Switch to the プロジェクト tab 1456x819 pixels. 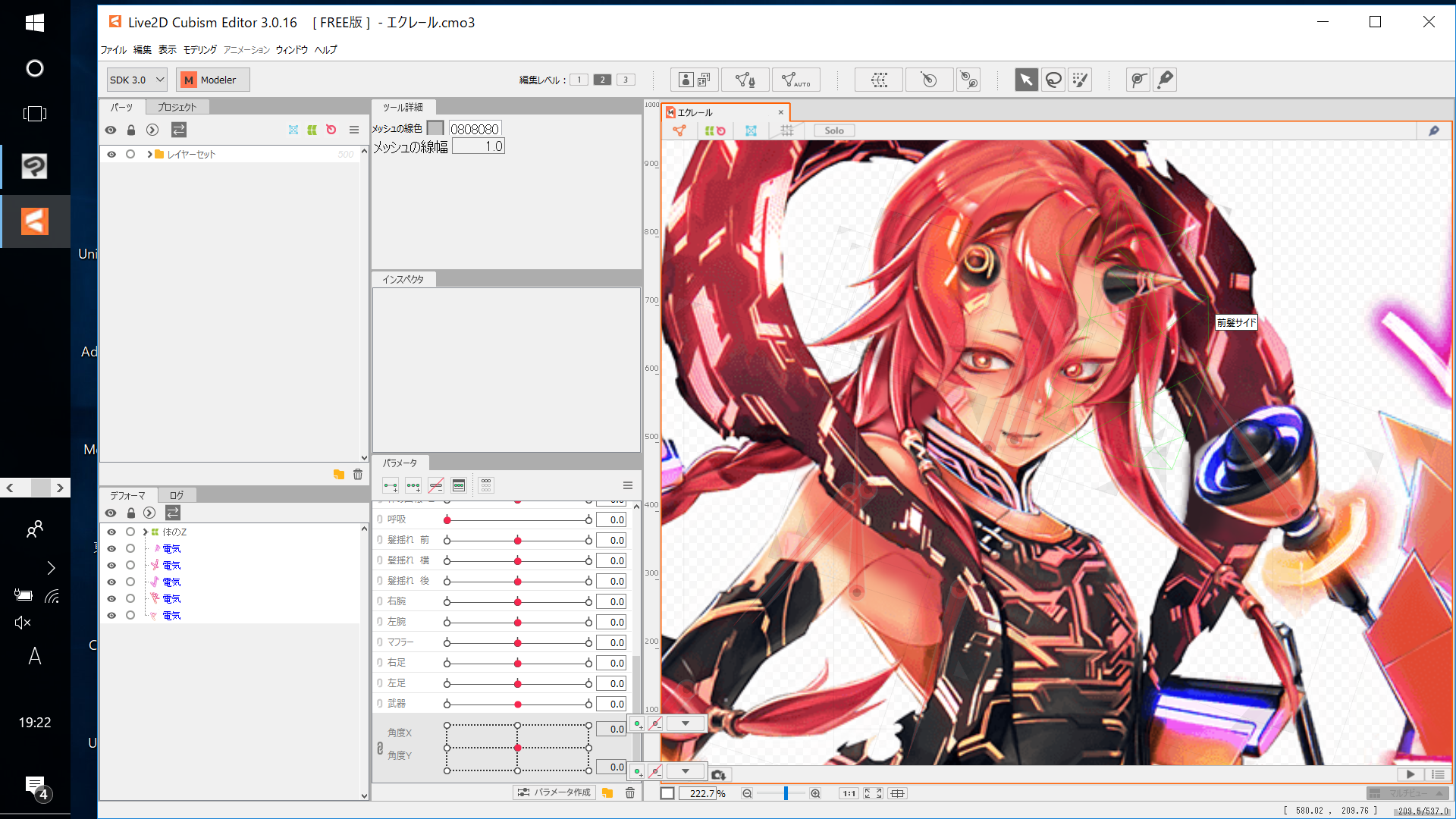[177, 107]
